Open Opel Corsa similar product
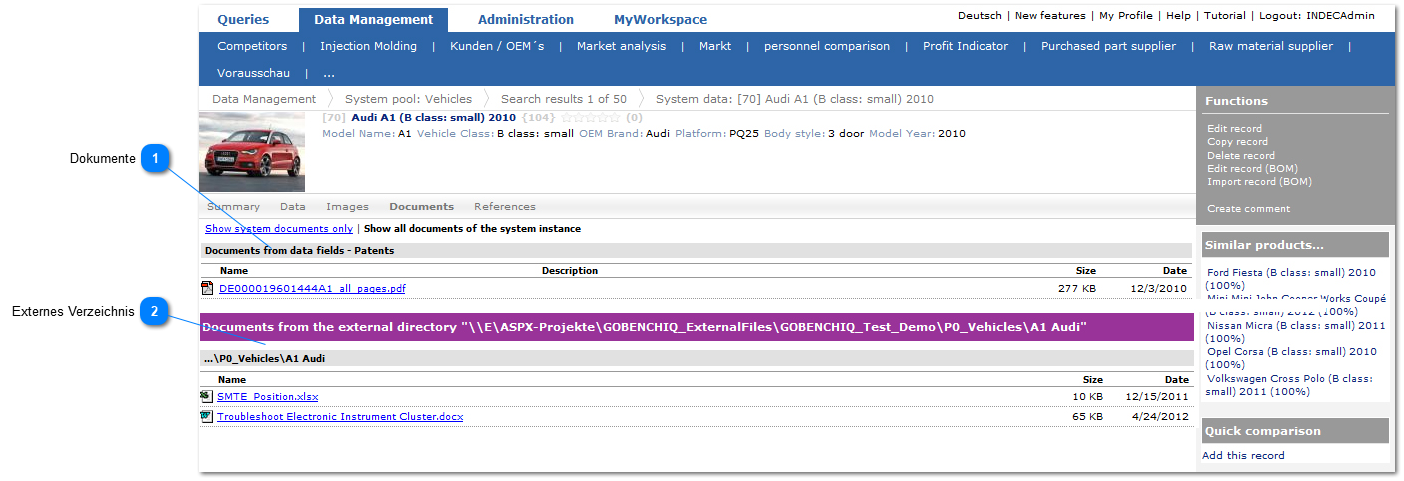The height and width of the screenshot is (481, 1404). click(1291, 358)
